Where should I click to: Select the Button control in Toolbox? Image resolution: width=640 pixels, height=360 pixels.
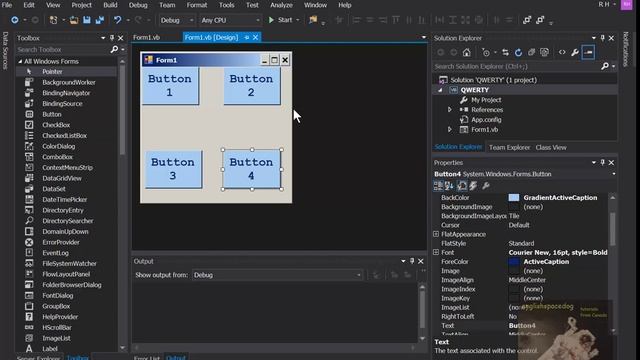(x=51, y=114)
